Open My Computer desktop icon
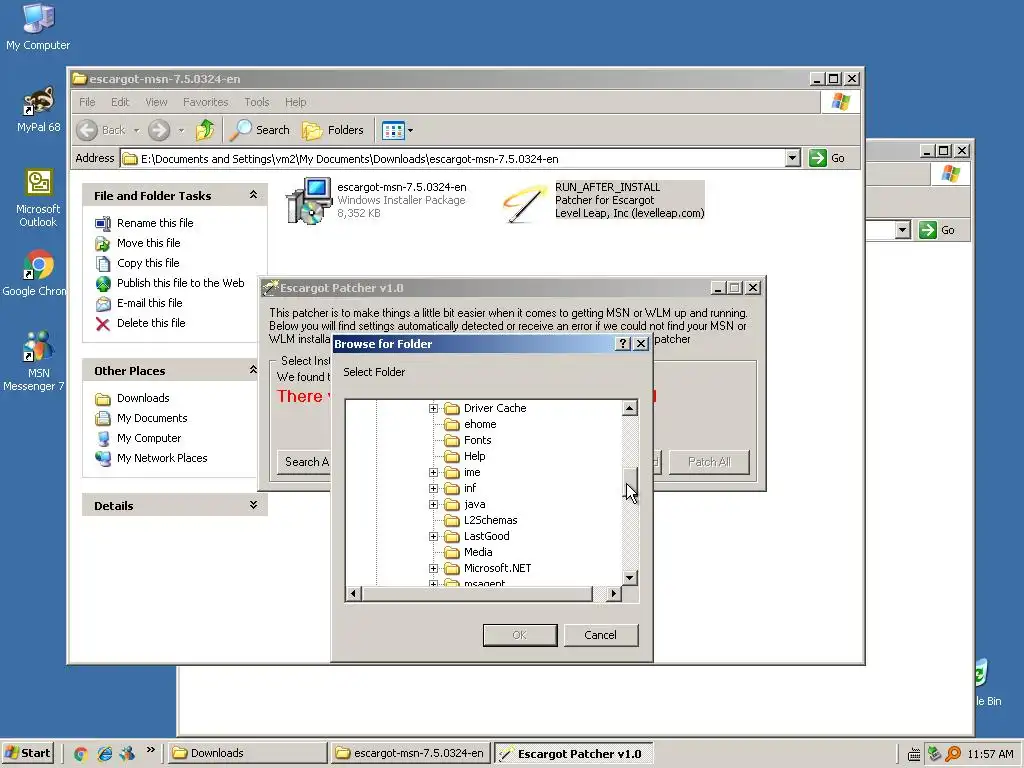This screenshot has width=1024, height=768. pyautogui.click(x=38, y=27)
